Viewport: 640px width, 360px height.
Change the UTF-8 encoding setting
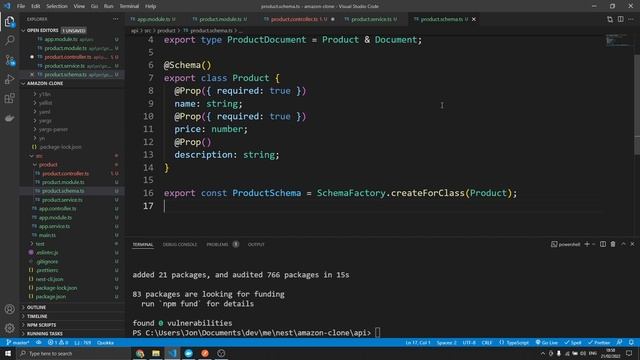click(x=469, y=342)
